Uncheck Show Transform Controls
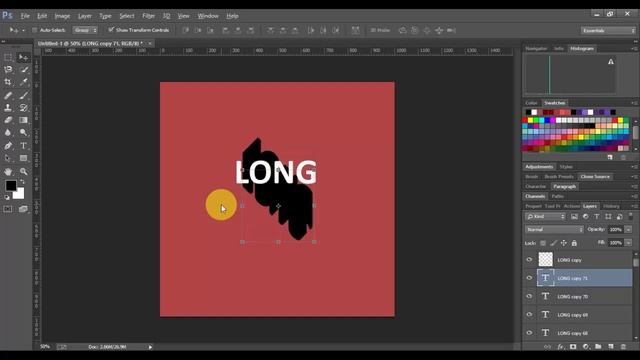Screen dimensions: 640x360 111,30
